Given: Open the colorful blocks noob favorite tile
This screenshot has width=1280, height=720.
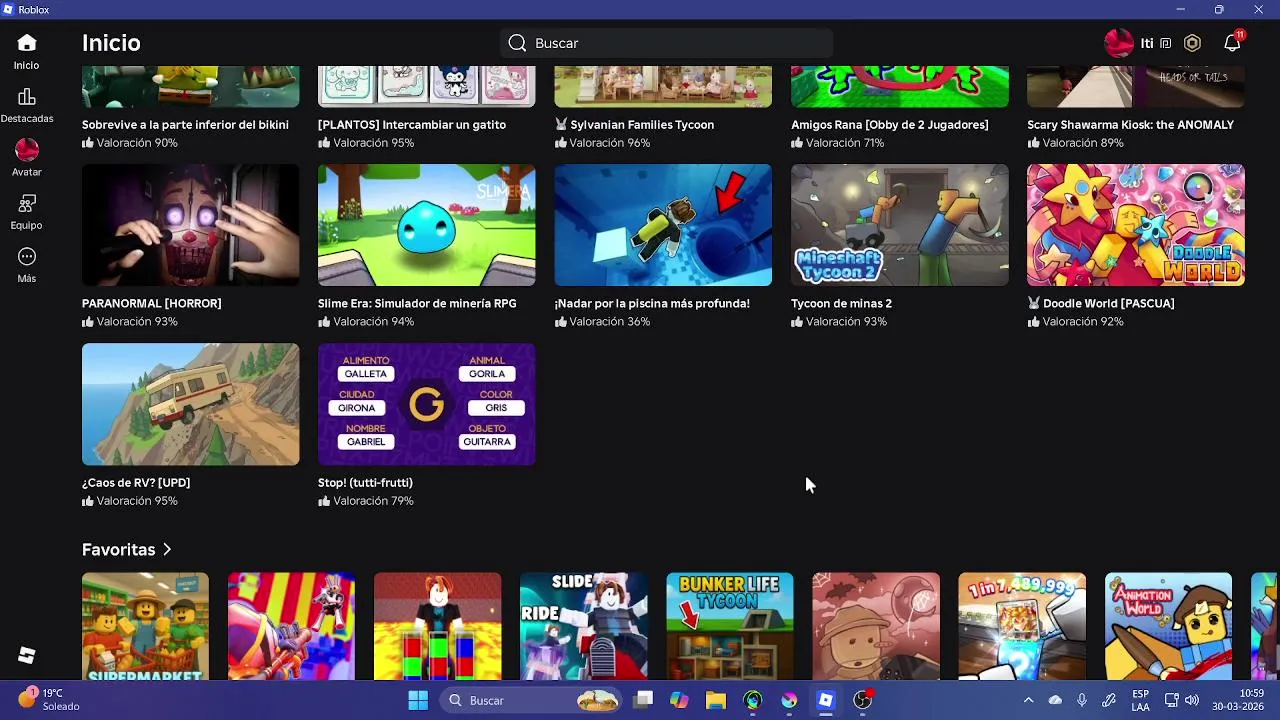Looking at the screenshot, I should [x=437, y=626].
